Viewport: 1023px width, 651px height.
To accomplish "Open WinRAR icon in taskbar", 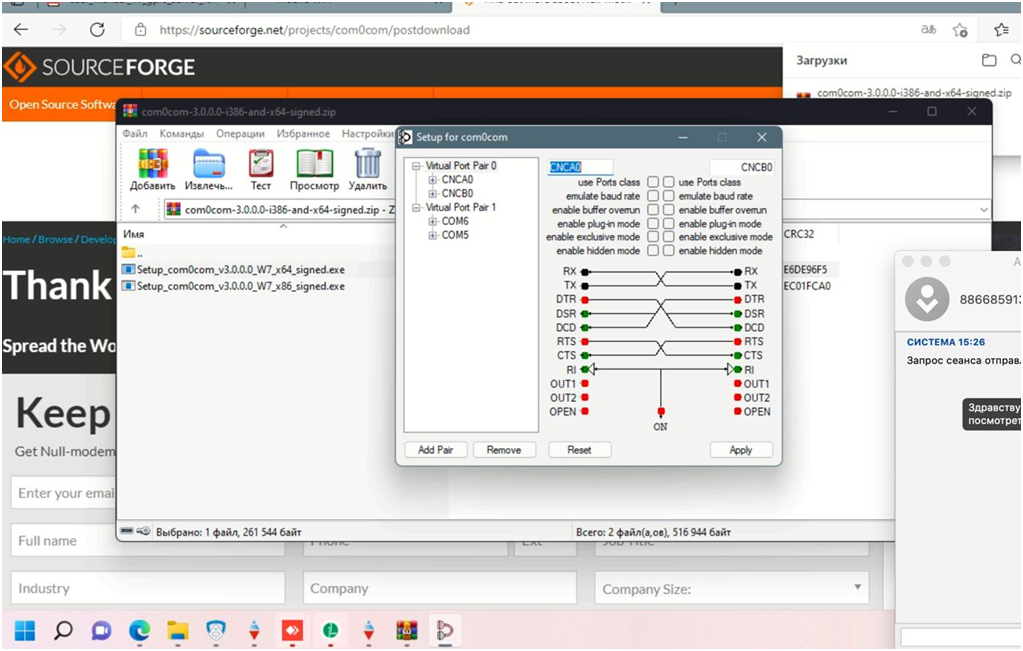I will [x=407, y=630].
